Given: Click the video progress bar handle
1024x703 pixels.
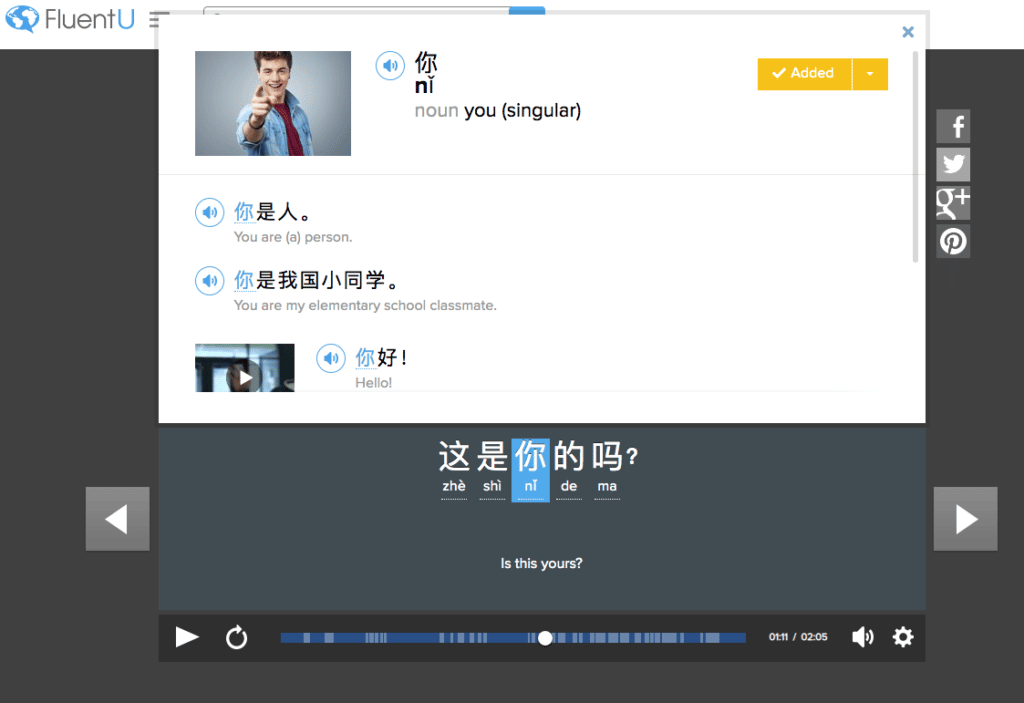Looking at the screenshot, I should pos(545,638).
